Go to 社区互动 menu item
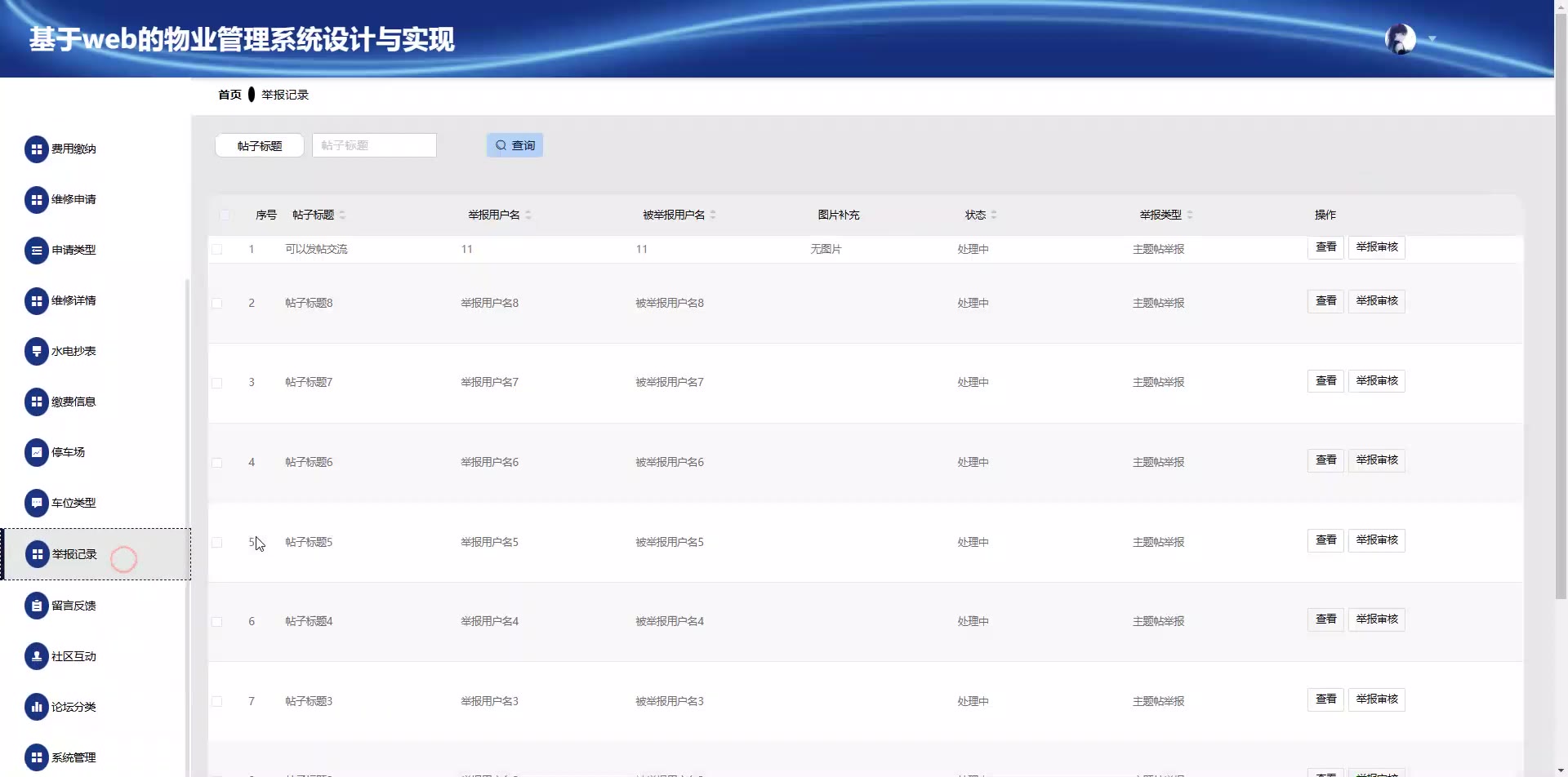The width and height of the screenshot is (1568, 777). tap(73, 657)
